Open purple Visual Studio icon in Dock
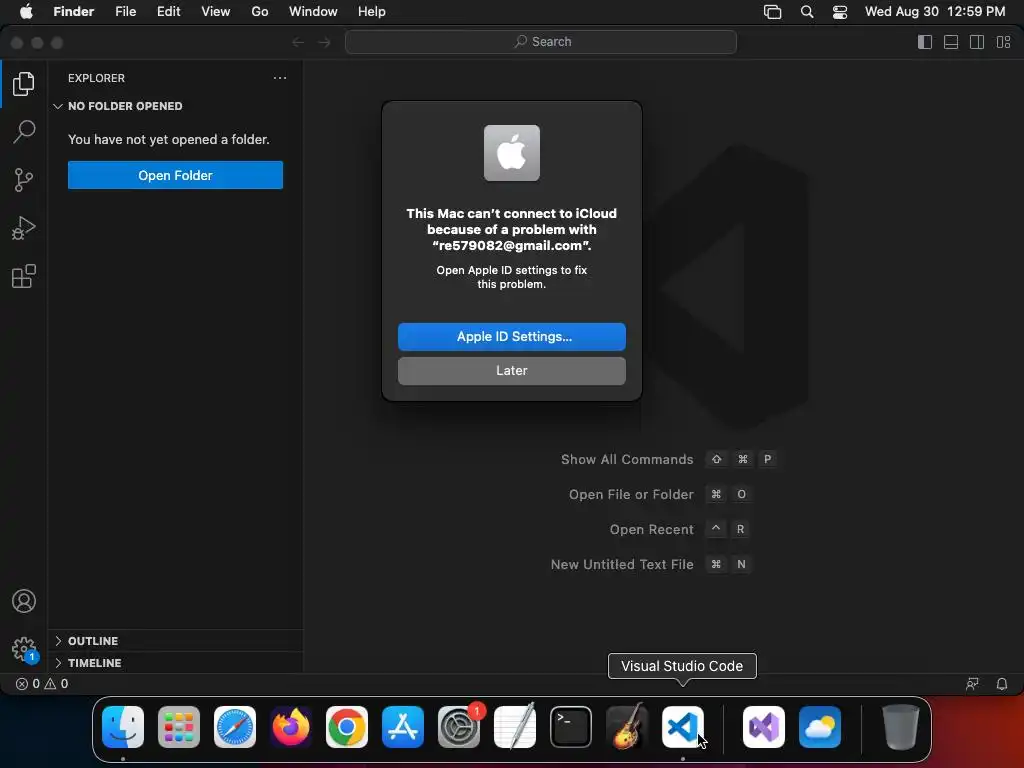 pos(764,727)
